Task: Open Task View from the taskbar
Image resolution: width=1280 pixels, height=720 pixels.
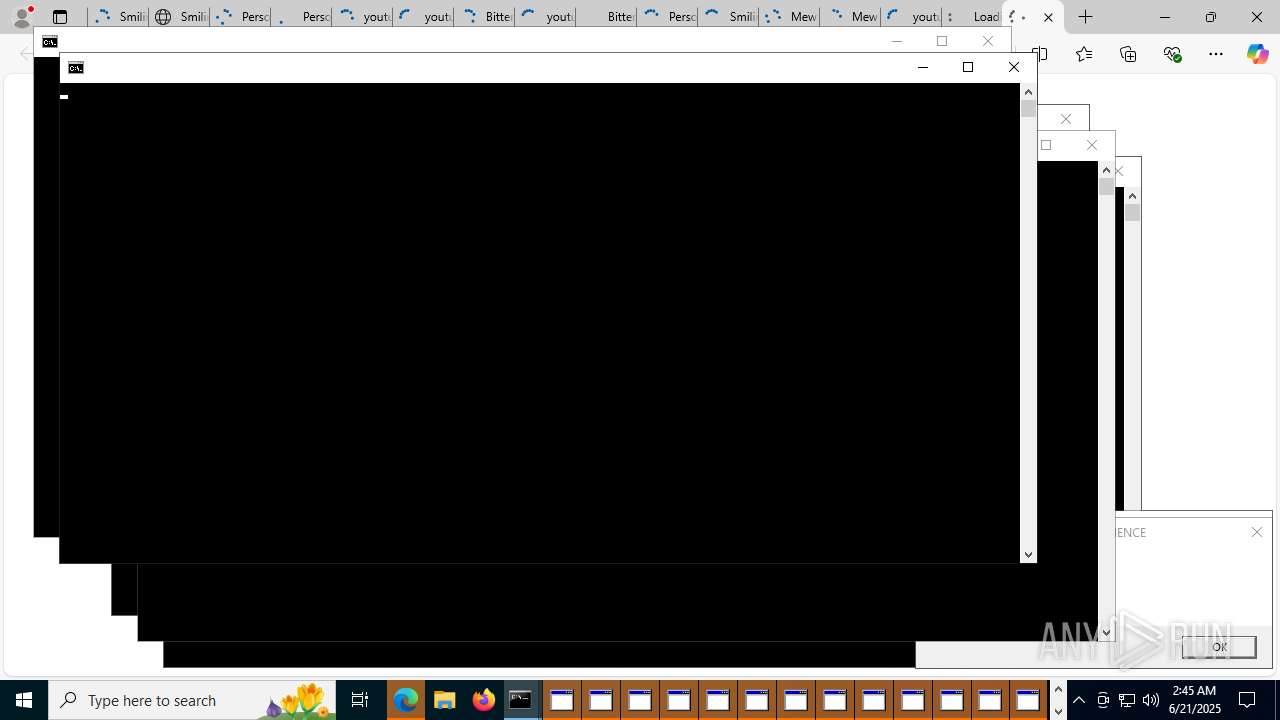Action: [x=360, y=700]
